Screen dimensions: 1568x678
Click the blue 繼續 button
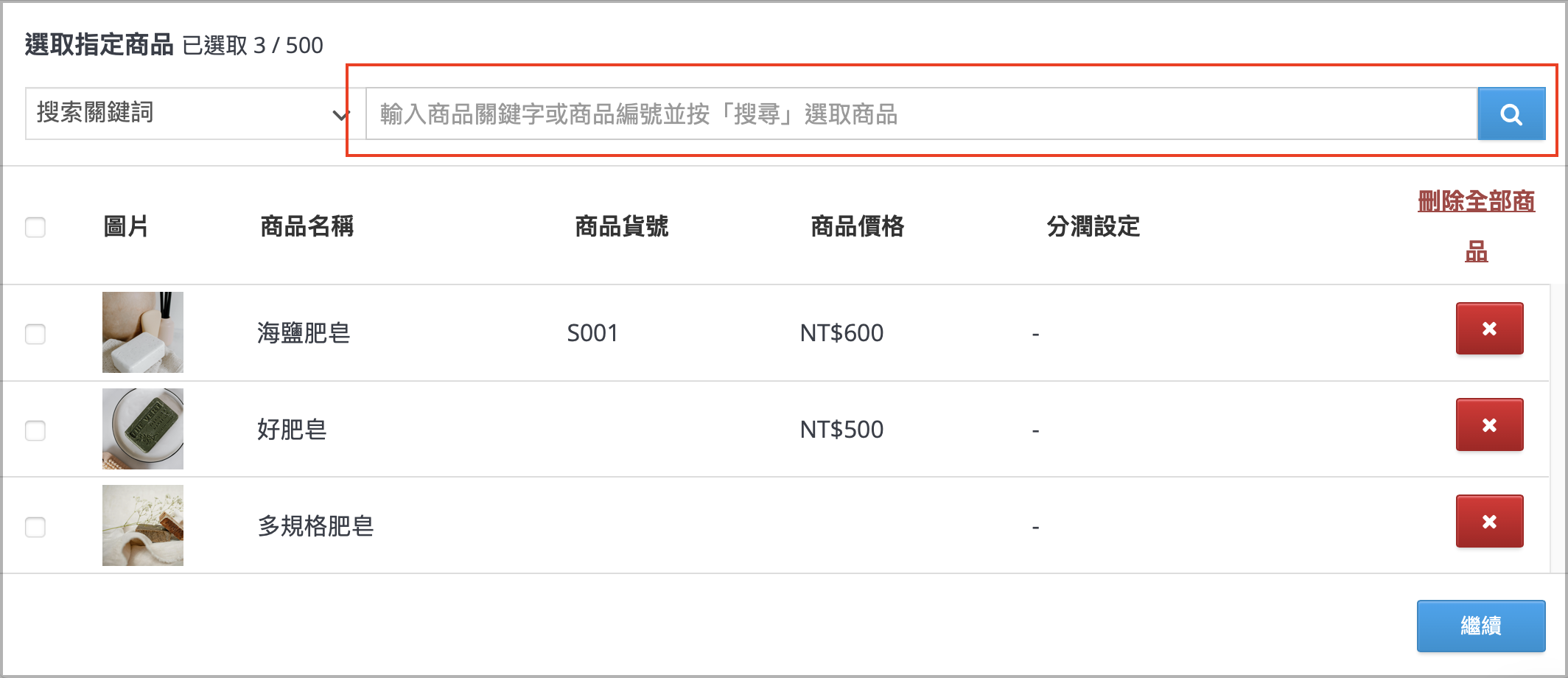pyautogui.click(x=1481, y=626)
